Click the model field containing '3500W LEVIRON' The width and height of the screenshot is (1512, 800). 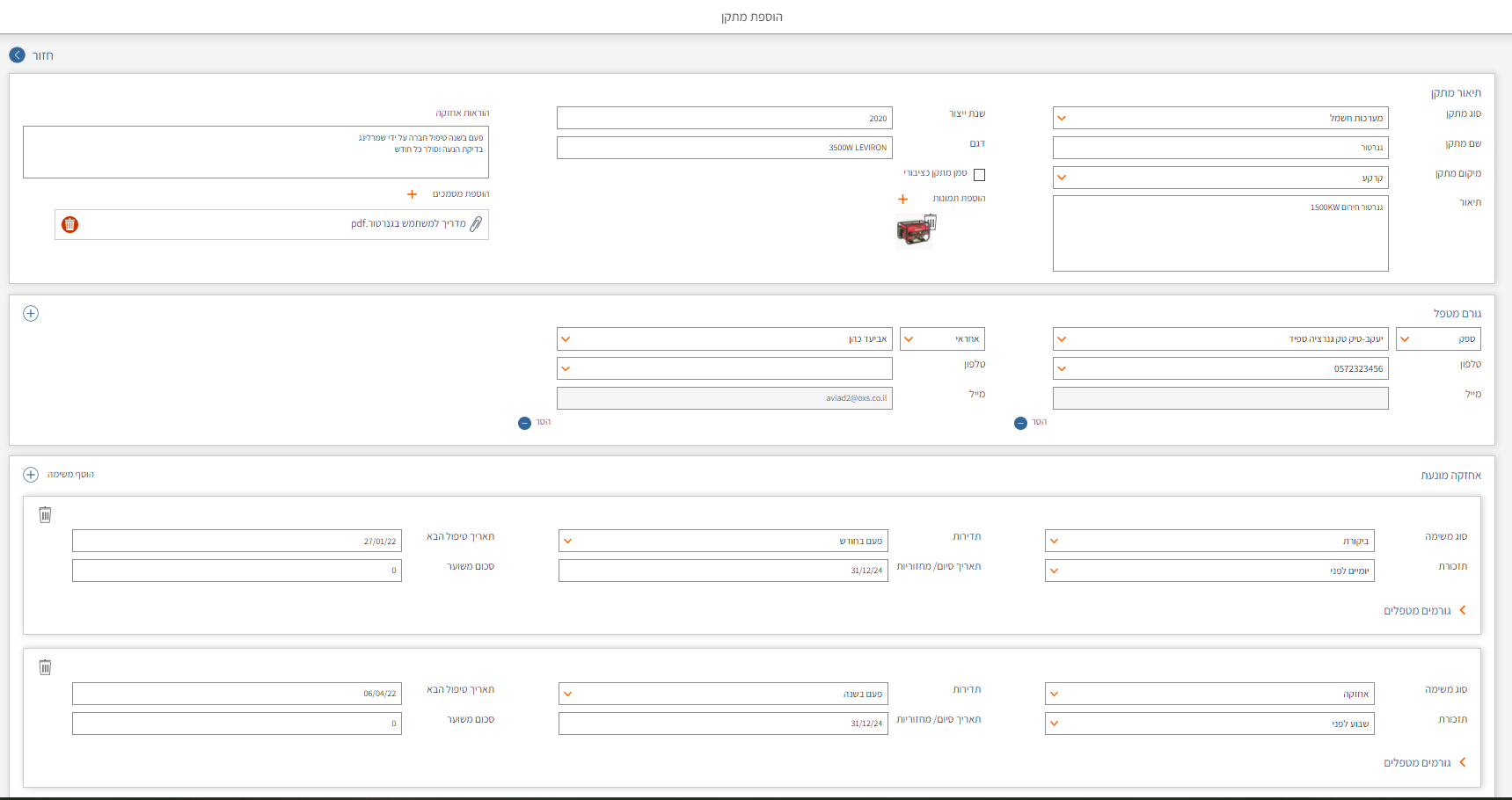pyautogui.click(x=724, y=148)
